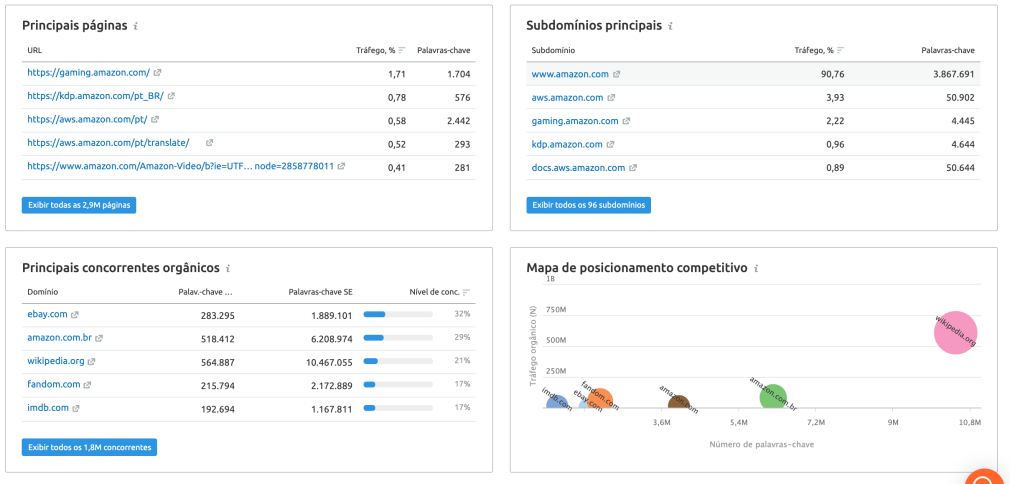Click the green amazon.com.br bubble in chart
Image resolution: width=1010 pixels, height=484 pixels.
pos(773,397)
